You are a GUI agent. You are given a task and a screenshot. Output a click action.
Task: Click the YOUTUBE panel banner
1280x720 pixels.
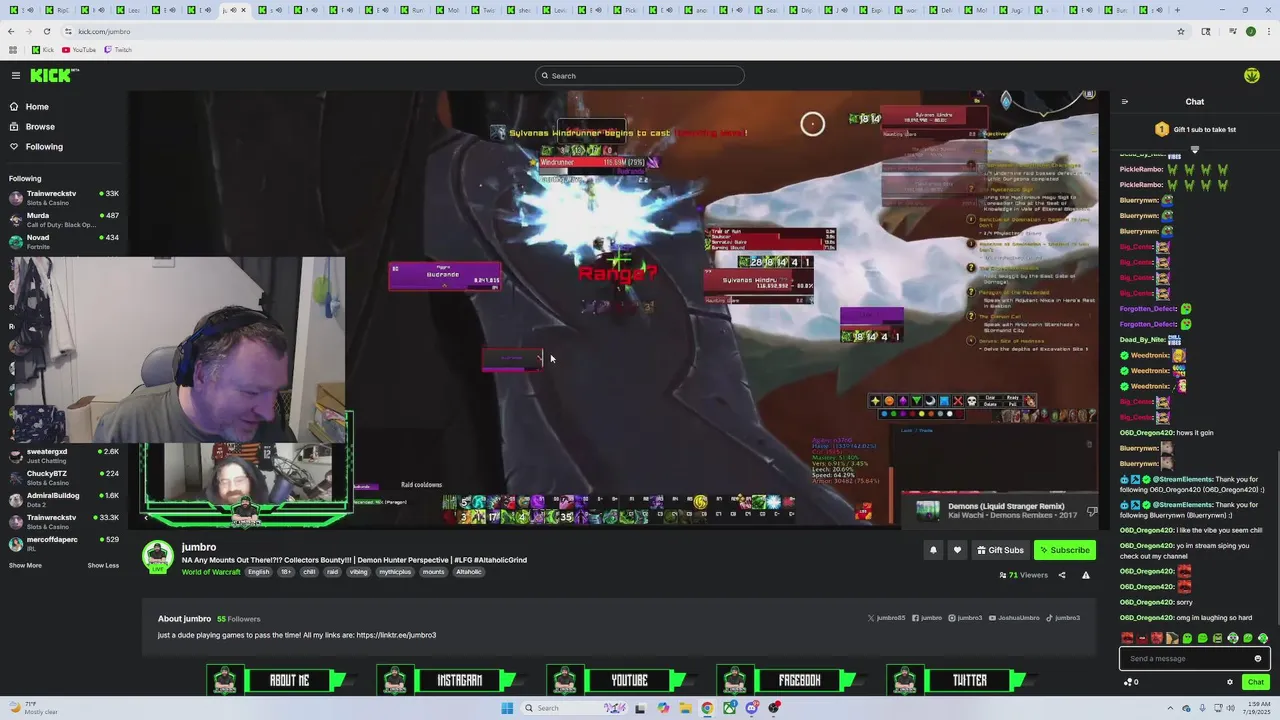[619, 680]
